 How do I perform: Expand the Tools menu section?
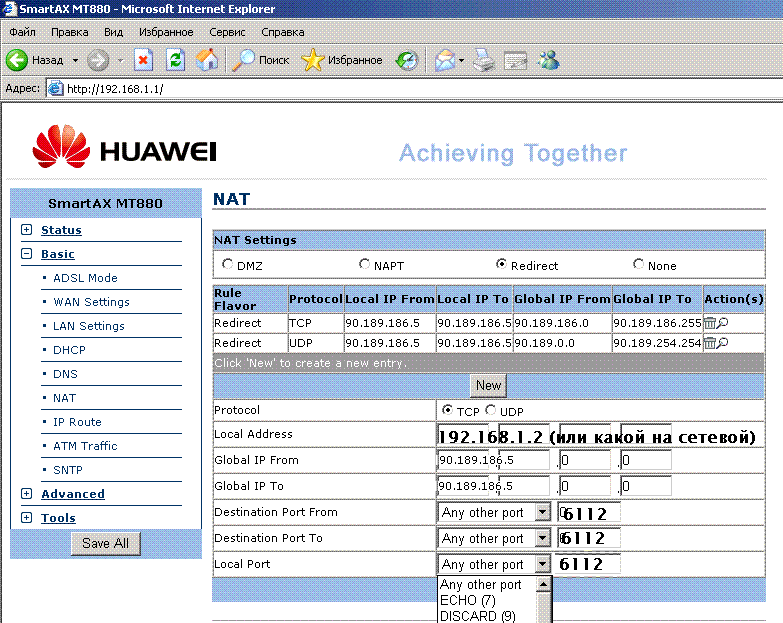tap(26, 517)
